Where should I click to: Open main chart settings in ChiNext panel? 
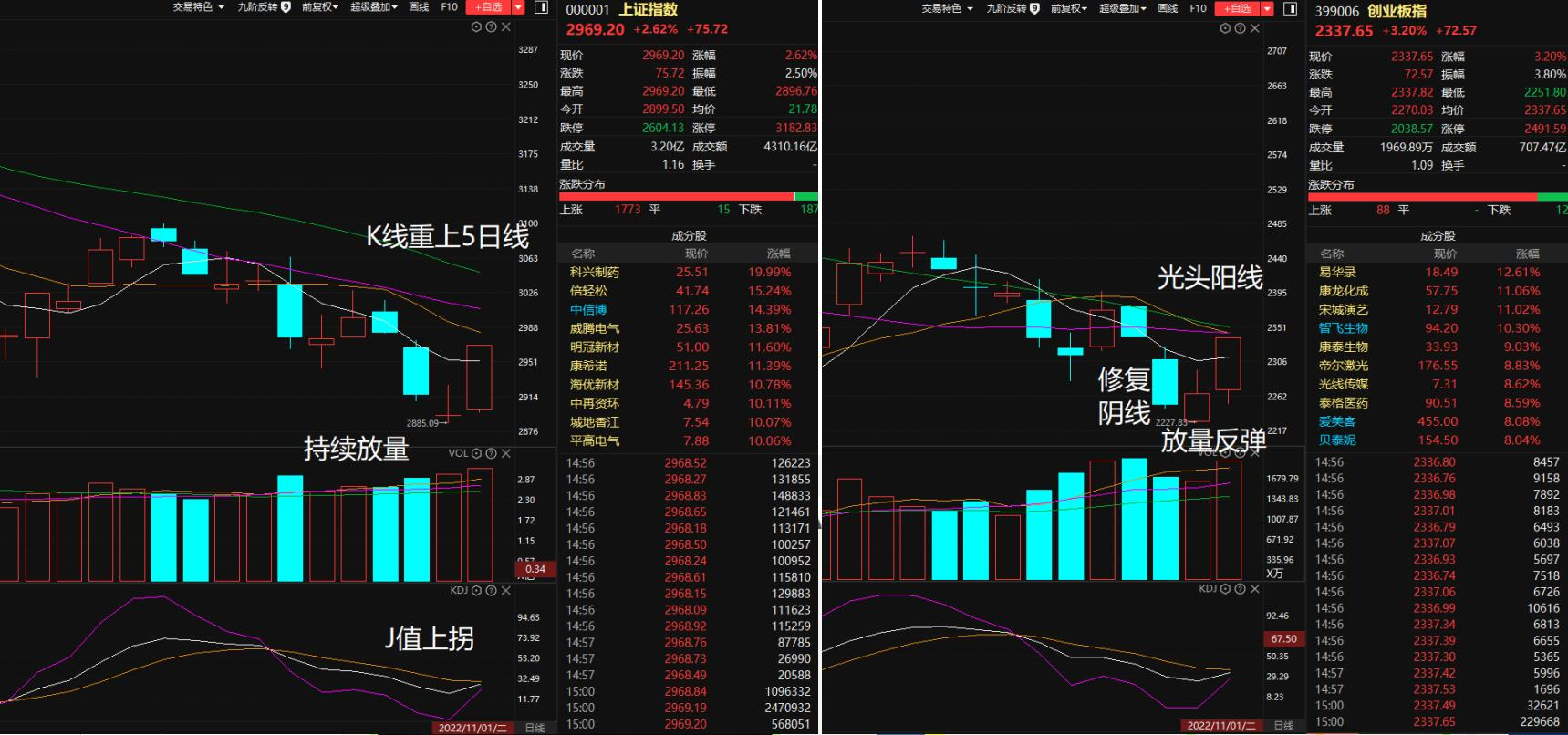[1225, 28]
